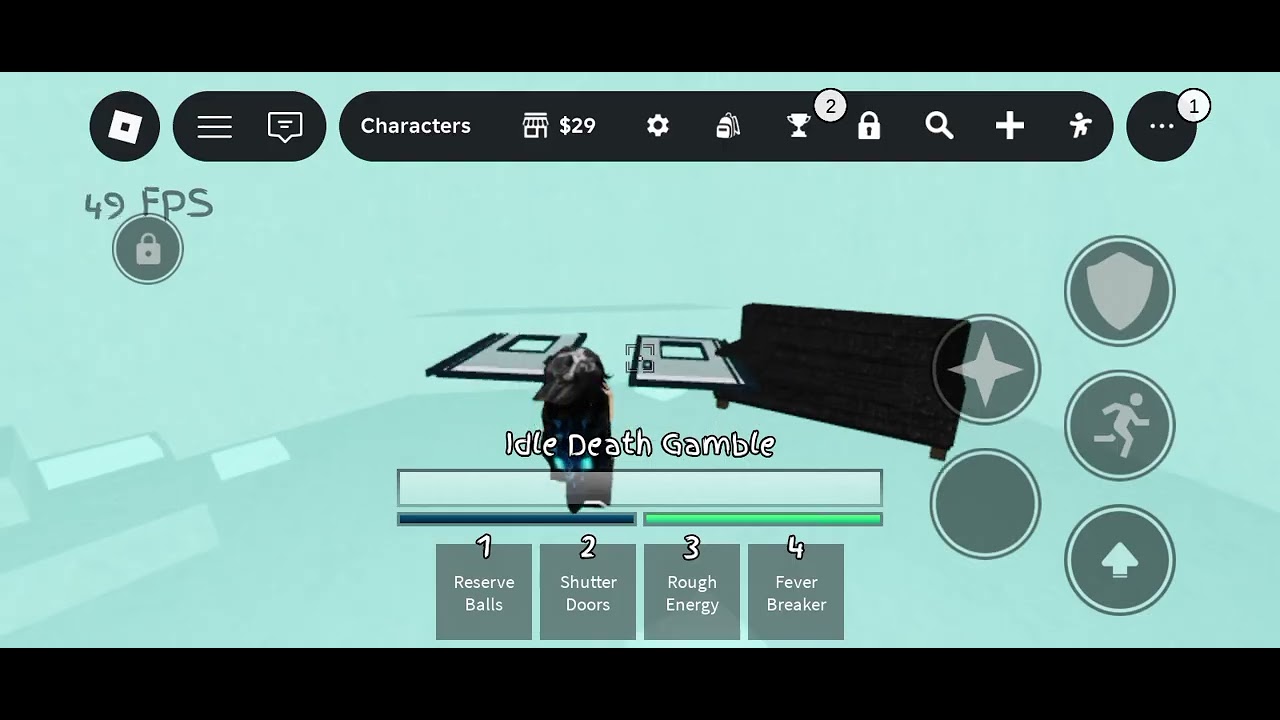This screenshot has width=1280, height=720.
Task: Toggle the shift lock button under FPS
Action: point(148,249)
